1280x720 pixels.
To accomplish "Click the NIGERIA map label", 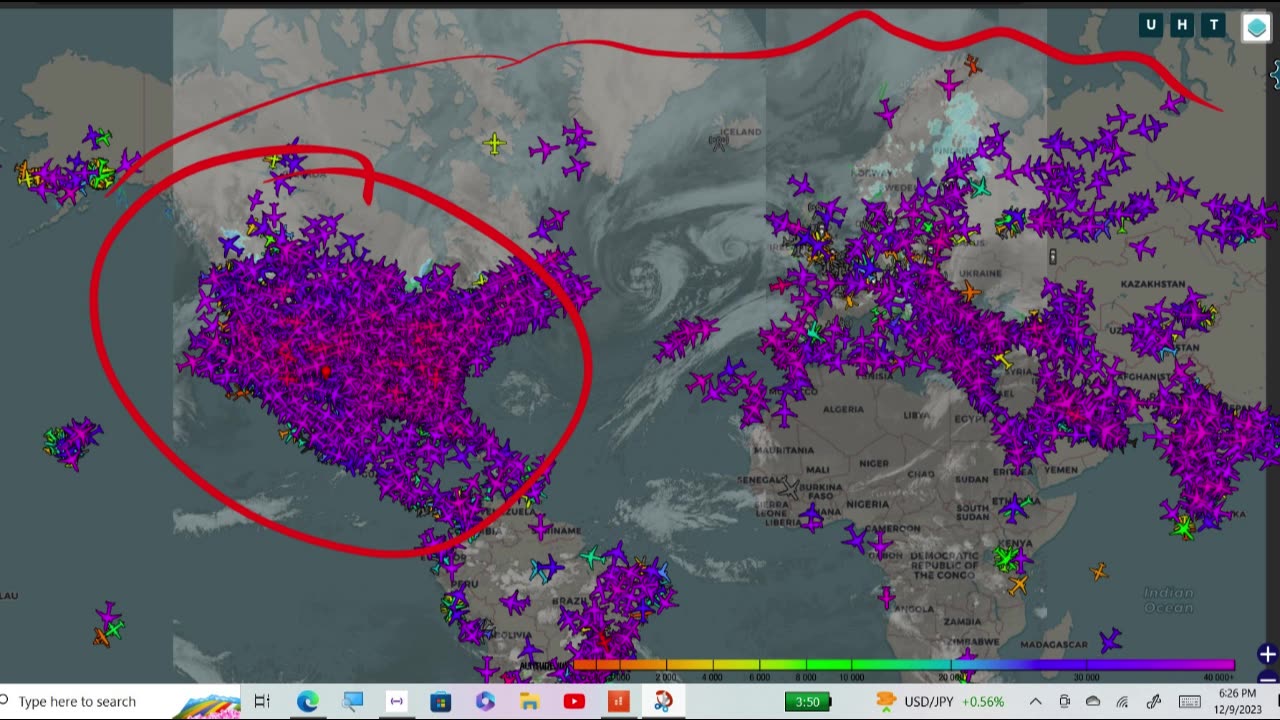I will 867,504.
